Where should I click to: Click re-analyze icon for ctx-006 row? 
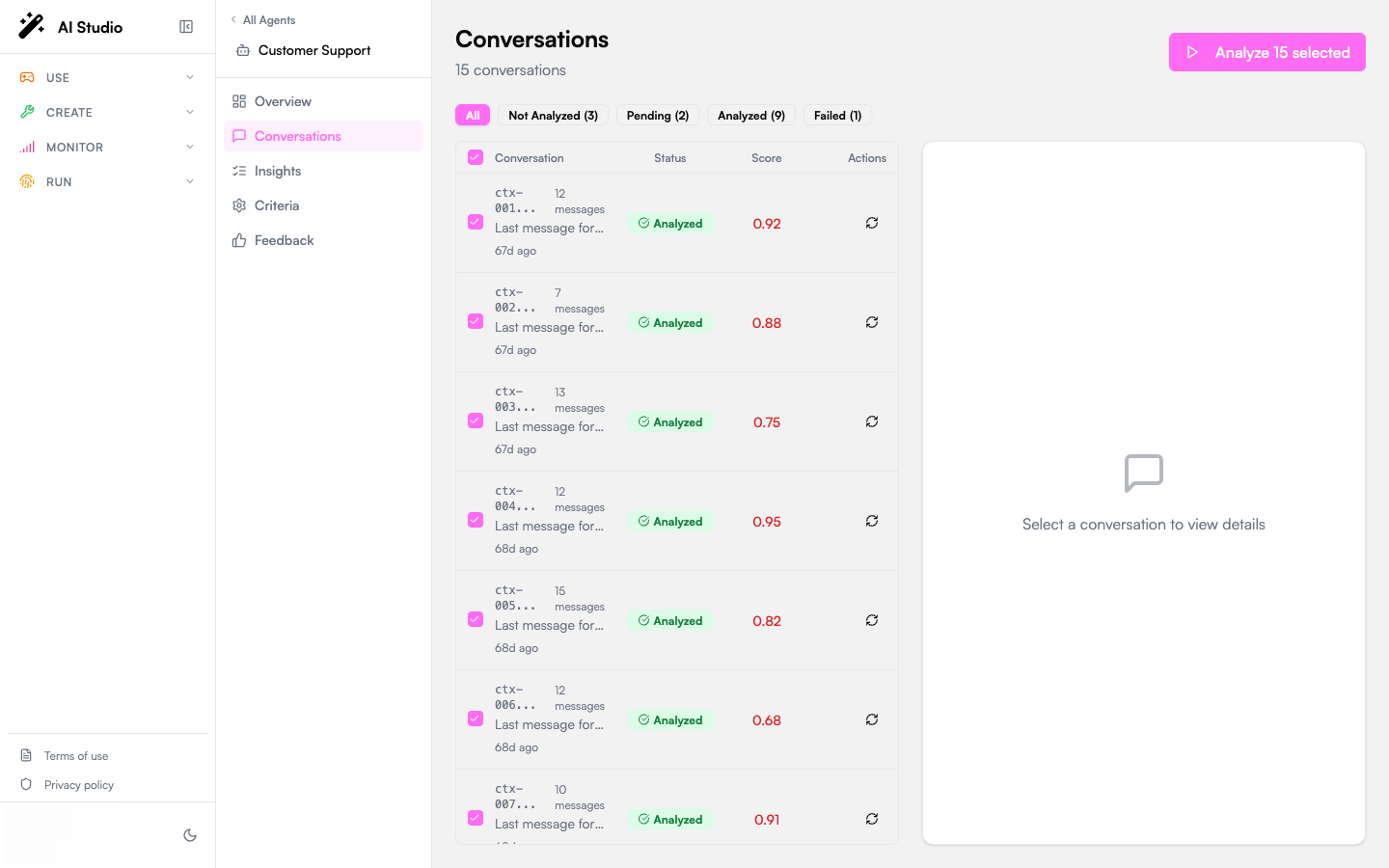click(872, 719)
